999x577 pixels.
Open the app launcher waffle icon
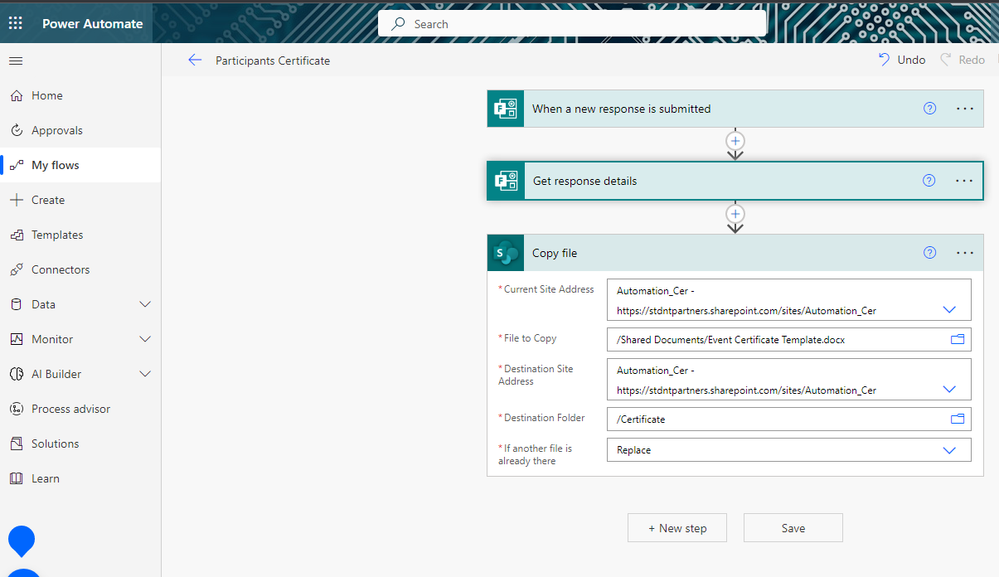click(15, 24)
